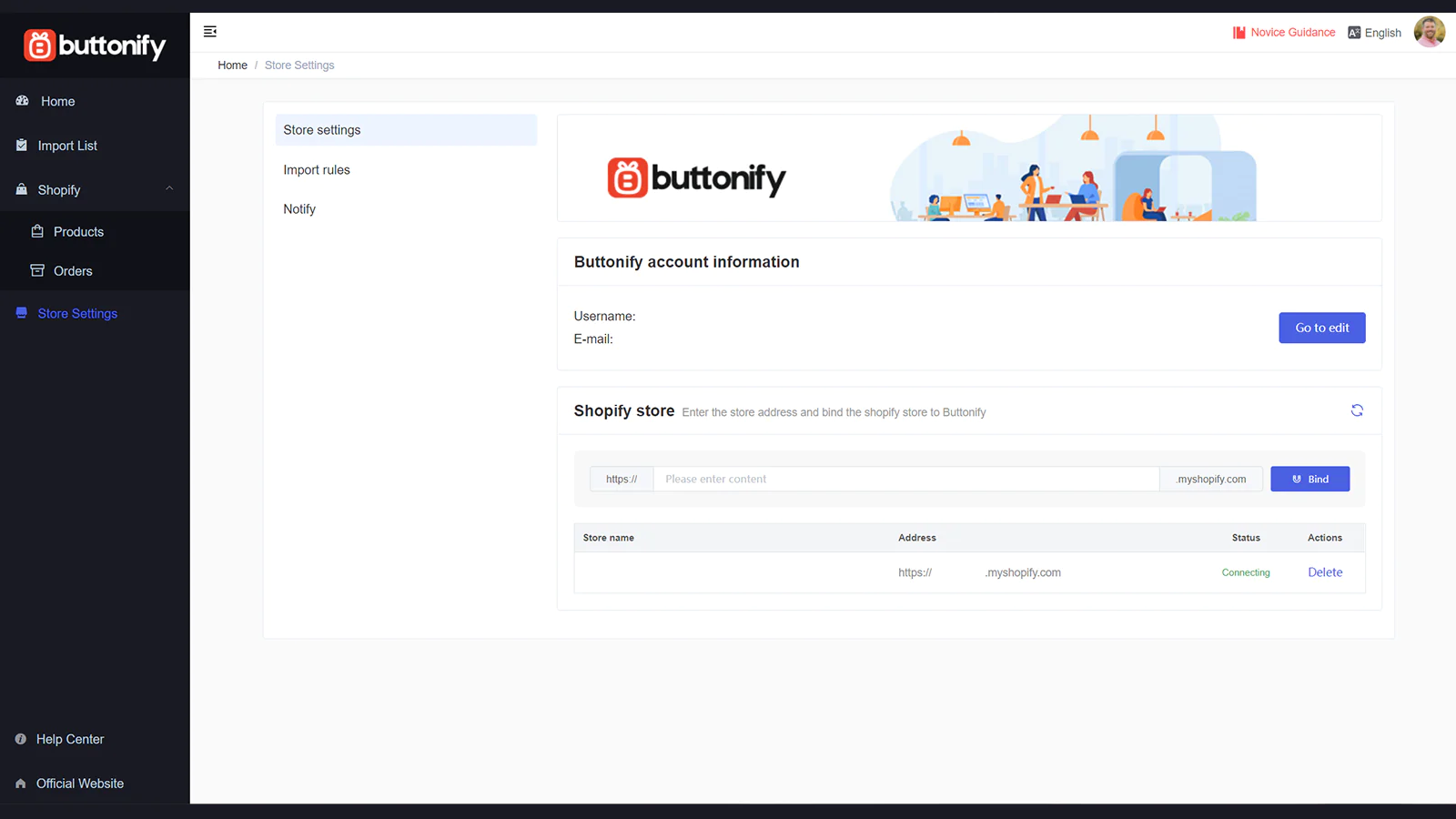Click the Shopify store heading

tap(623, 411)
